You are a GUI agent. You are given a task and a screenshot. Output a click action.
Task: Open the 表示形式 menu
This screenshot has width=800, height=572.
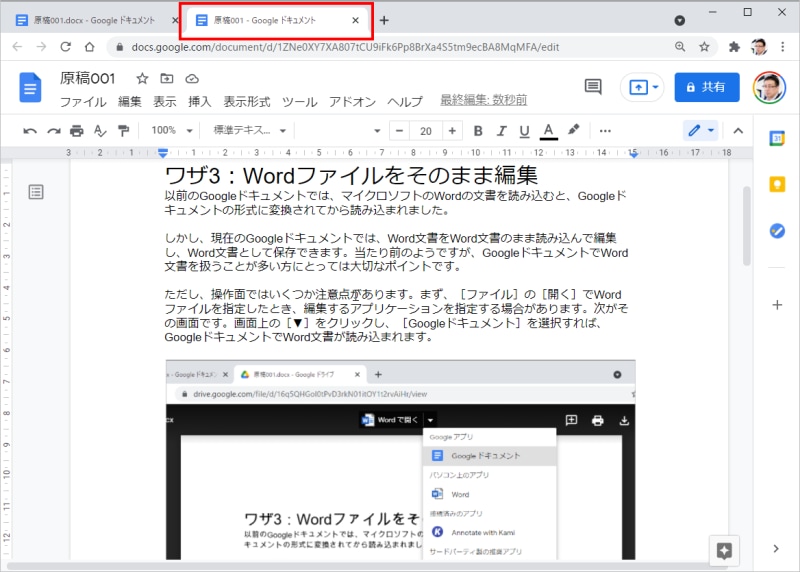[x=247, y=102]
